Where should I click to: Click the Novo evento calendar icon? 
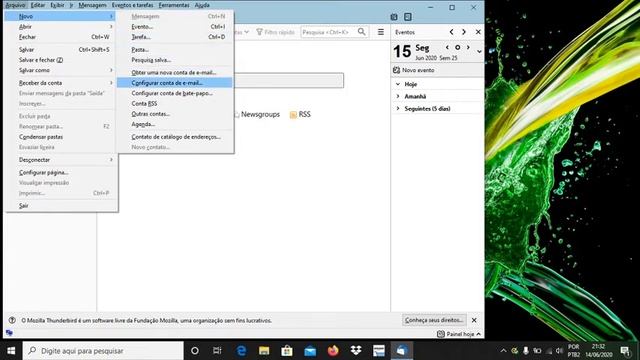[x=396, y=70]
